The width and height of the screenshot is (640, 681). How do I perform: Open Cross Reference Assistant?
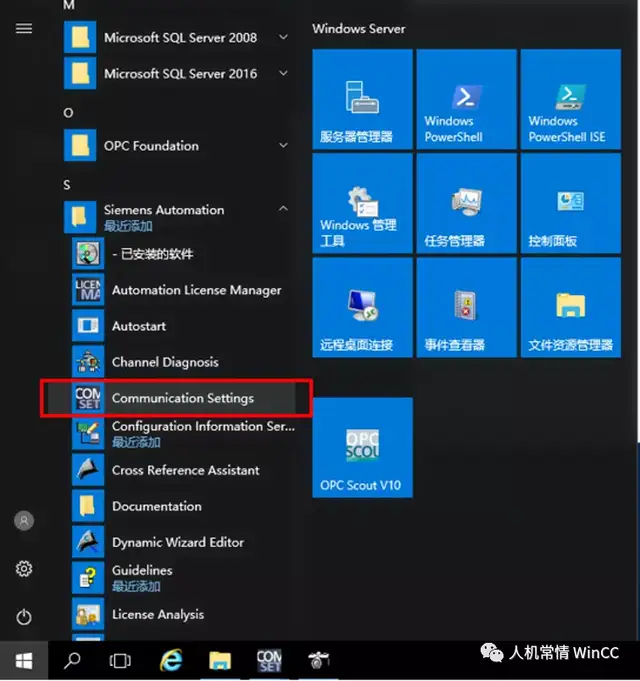185,470
